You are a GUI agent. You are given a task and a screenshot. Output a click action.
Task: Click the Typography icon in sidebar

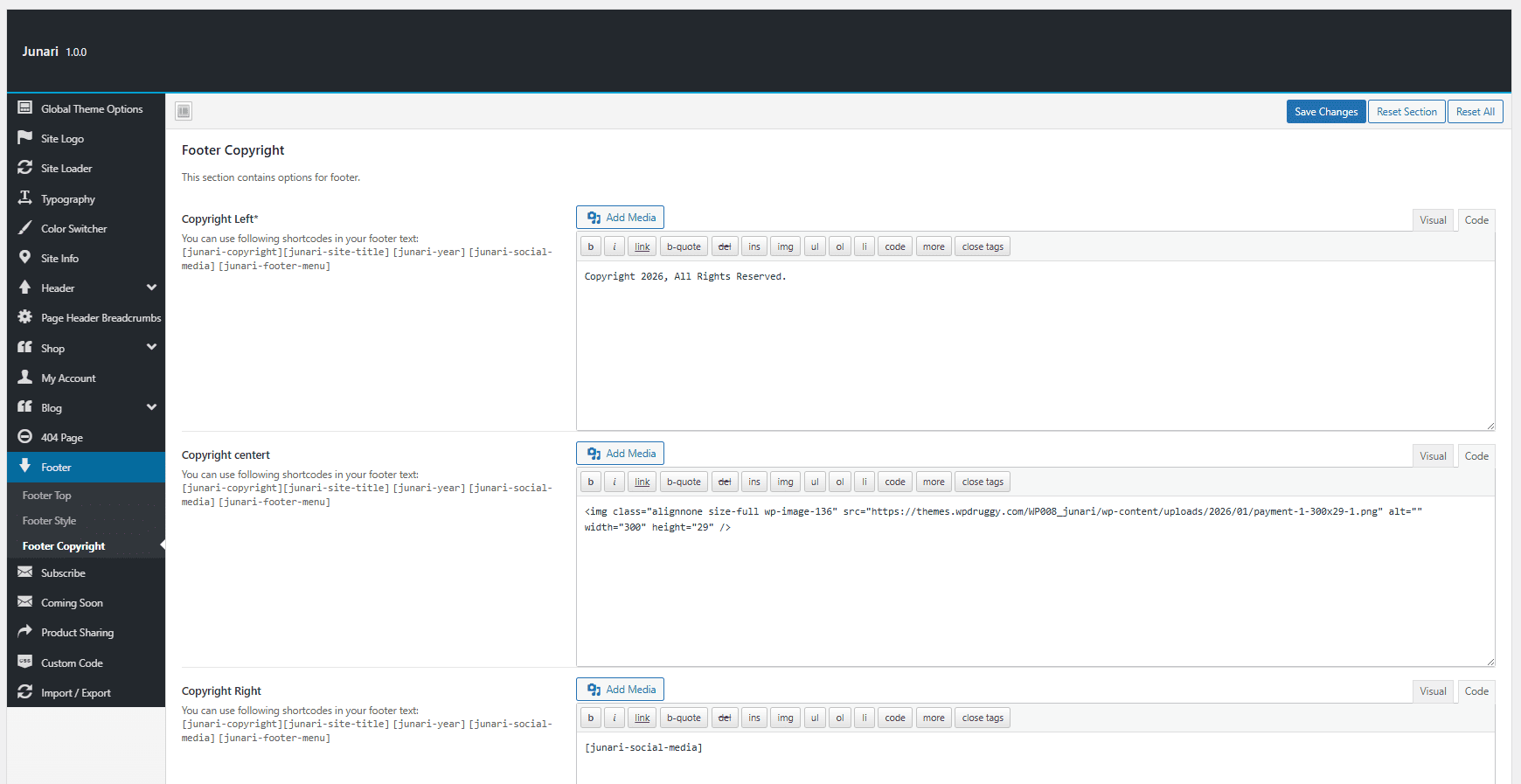click(x=25, y=198)
